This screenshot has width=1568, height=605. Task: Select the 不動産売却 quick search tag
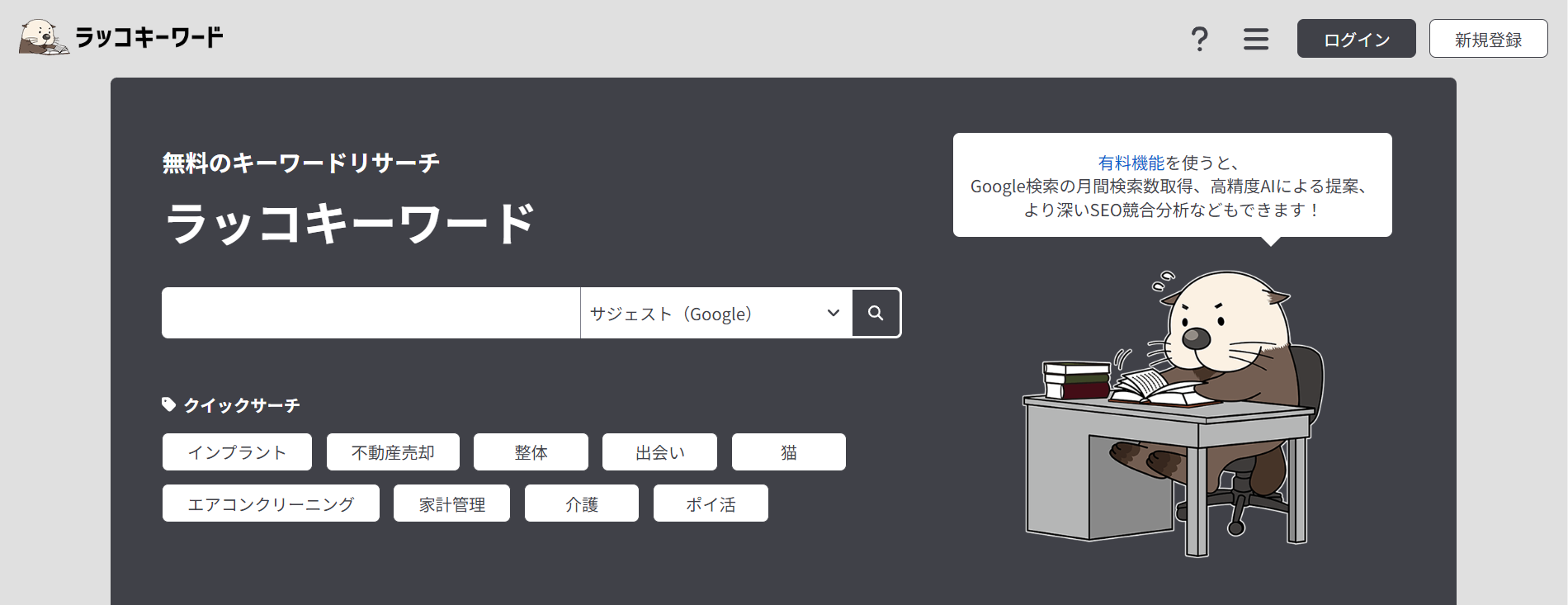(x=393, y=452)
